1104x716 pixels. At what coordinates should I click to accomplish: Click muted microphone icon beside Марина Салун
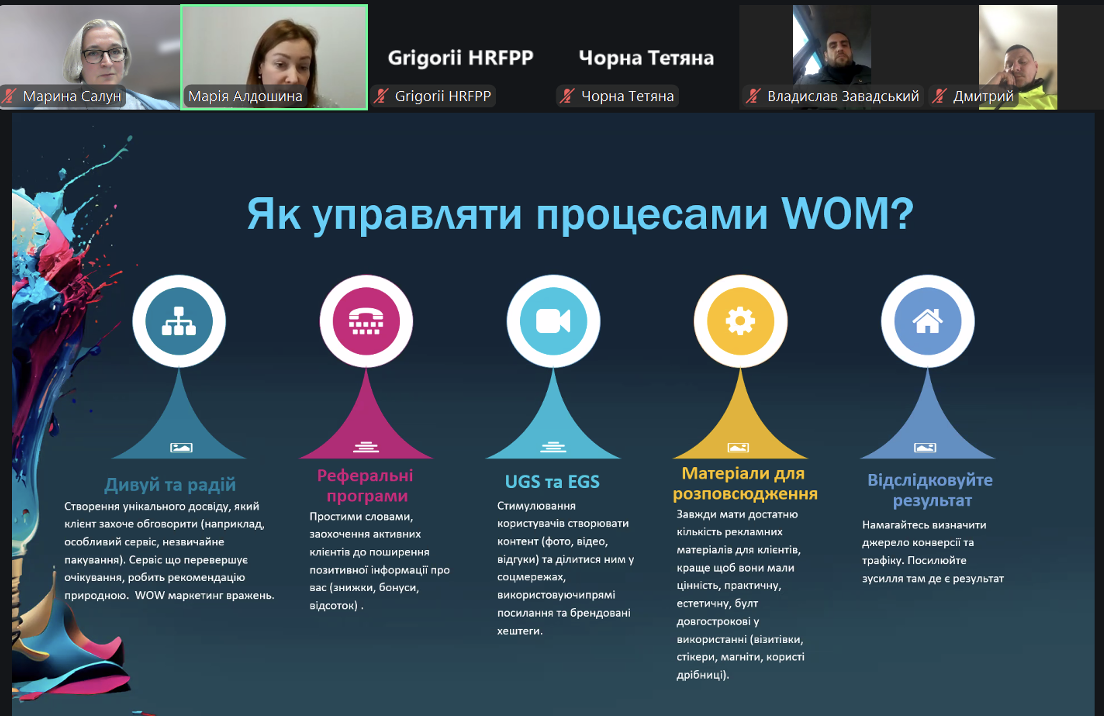click(x=11, y=97)
